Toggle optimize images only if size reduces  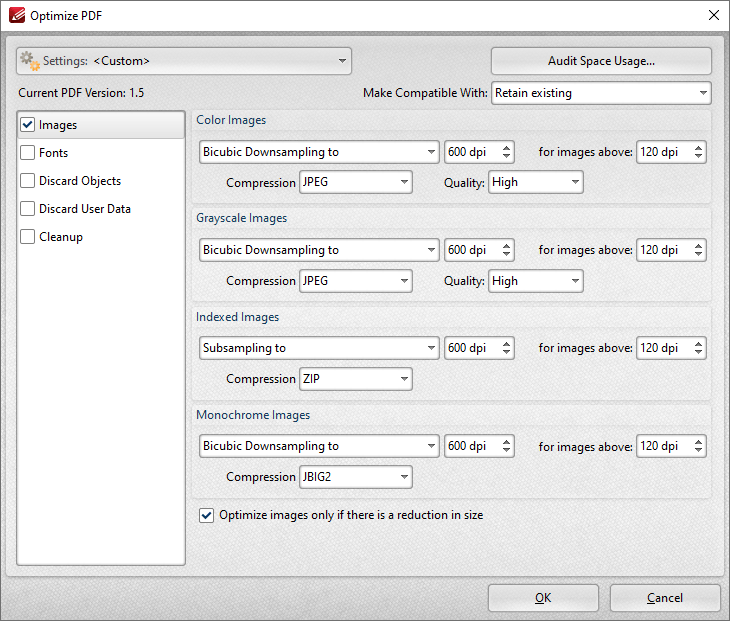(207, 516)
